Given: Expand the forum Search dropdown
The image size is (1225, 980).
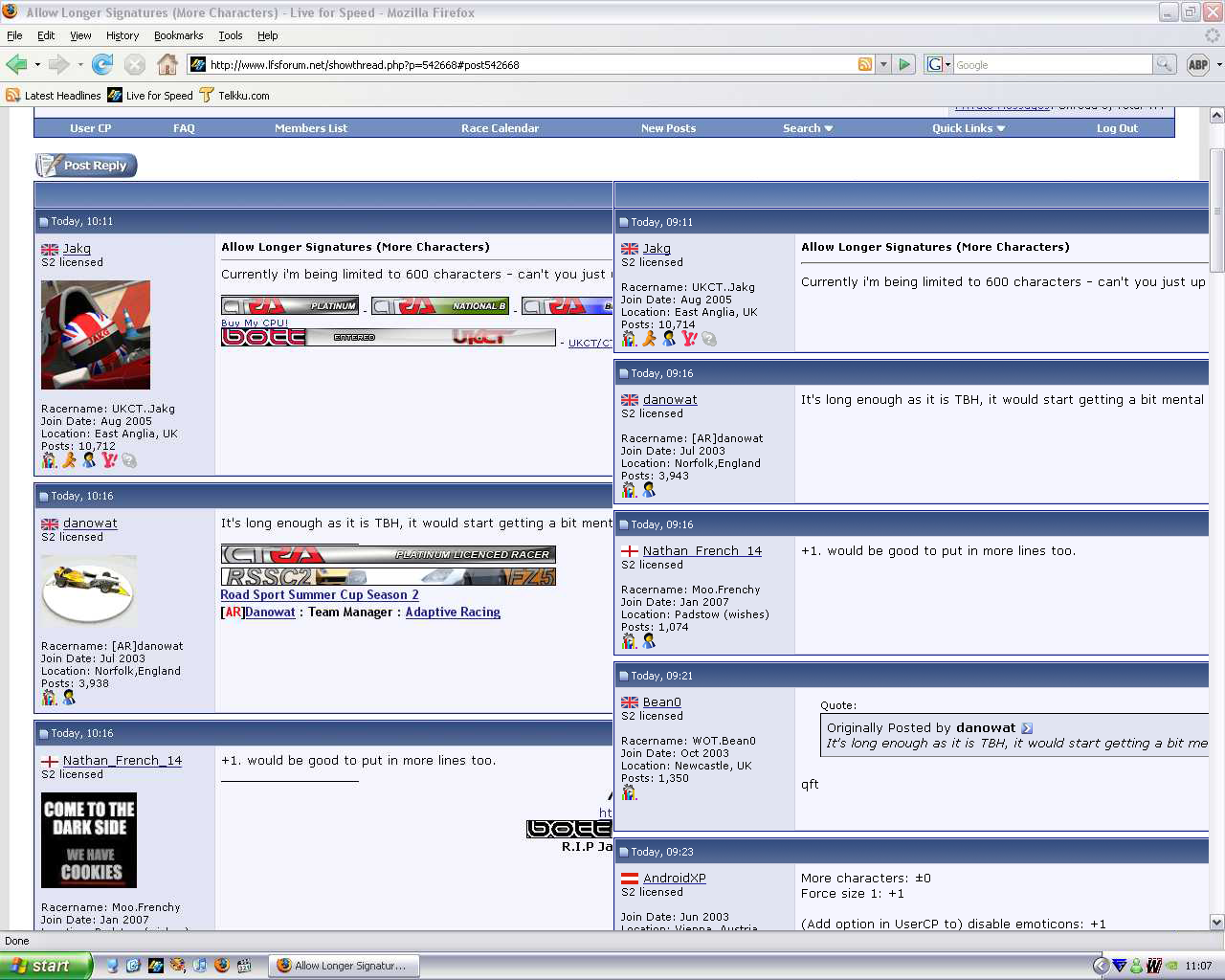Looking at the screenshot, I should [x=808, y=128].
